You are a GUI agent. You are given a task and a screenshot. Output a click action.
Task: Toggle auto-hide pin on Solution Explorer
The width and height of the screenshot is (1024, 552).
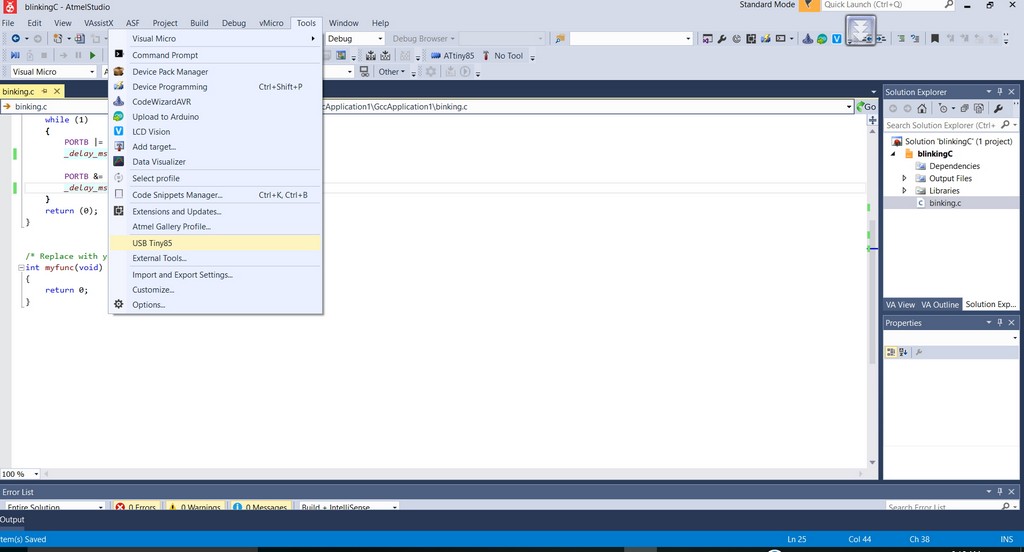click(x=999, y=91)
